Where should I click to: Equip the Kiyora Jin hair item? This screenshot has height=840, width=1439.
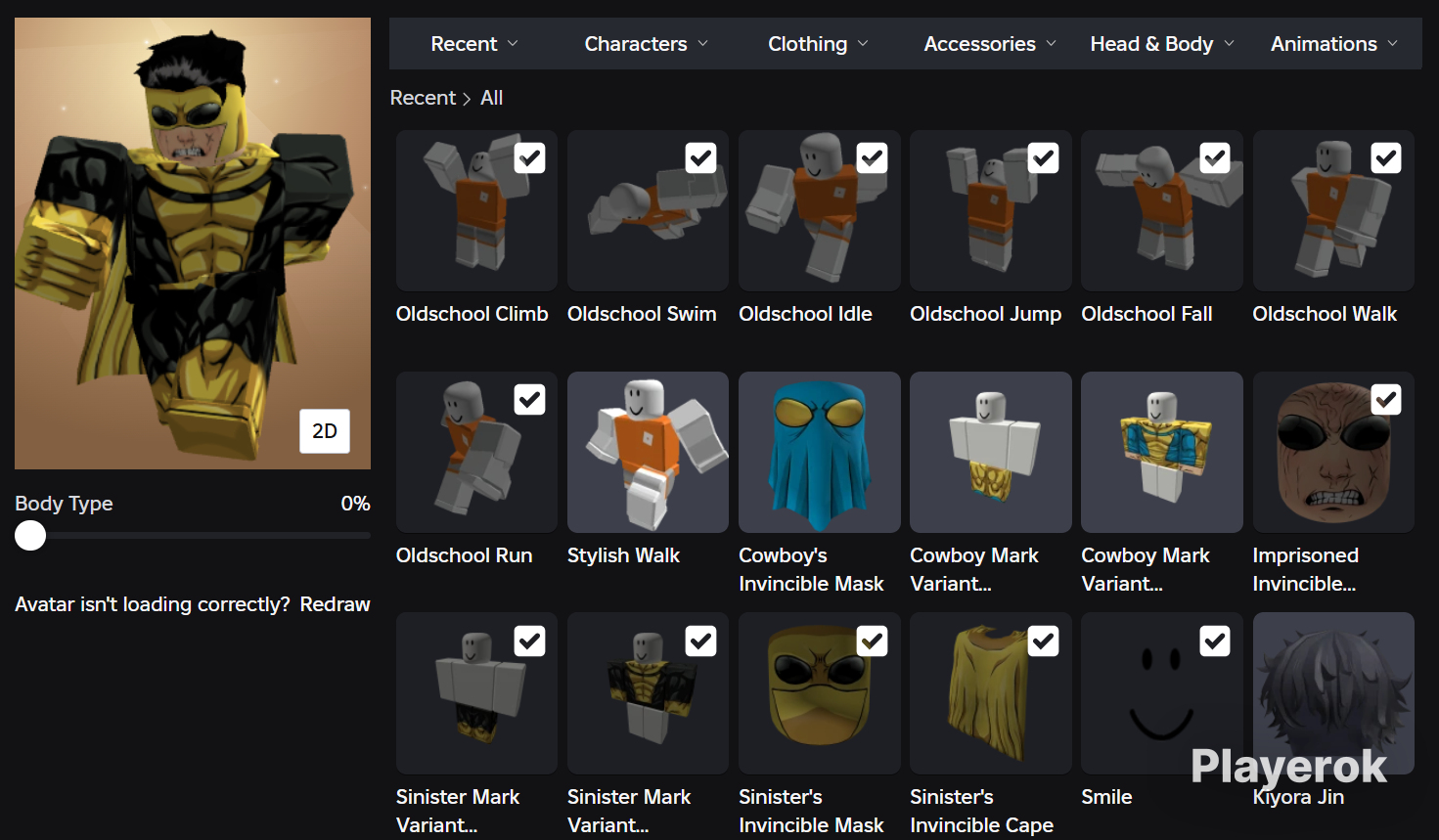(x=1333, y=693)
